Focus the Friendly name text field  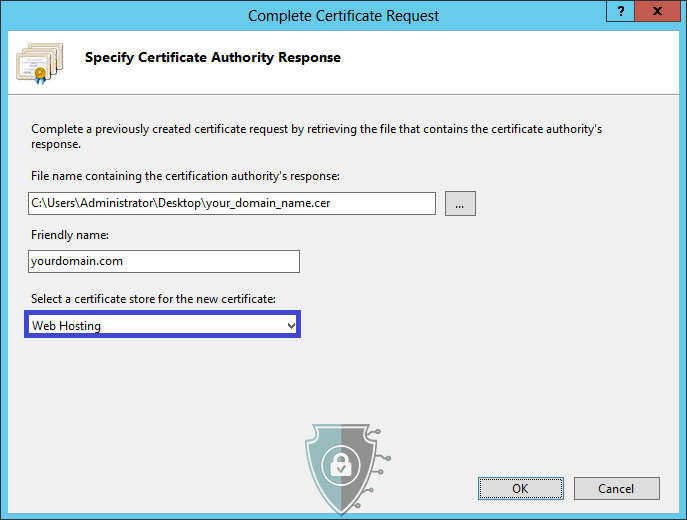click(x=164, y=261)
